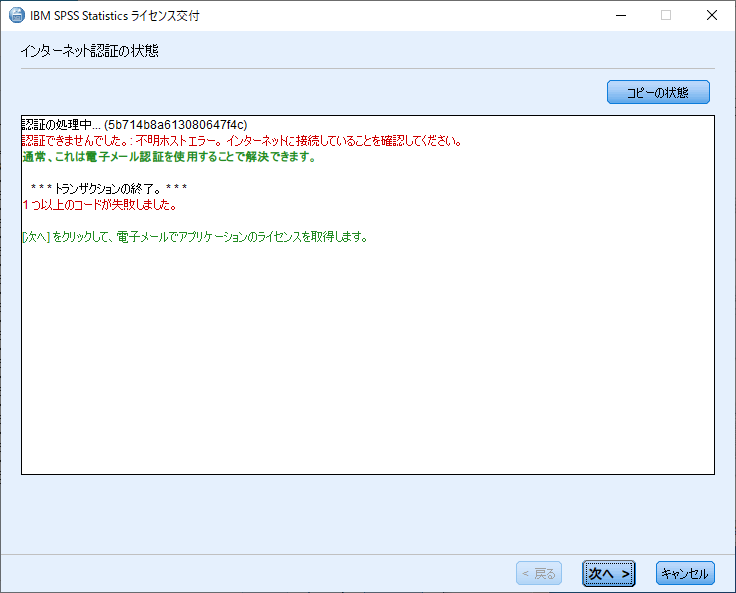Screen dimensions: 736x593
Task: Click the green [次へ] をクリックして instruction line
Action: click(x=195, y=237)
